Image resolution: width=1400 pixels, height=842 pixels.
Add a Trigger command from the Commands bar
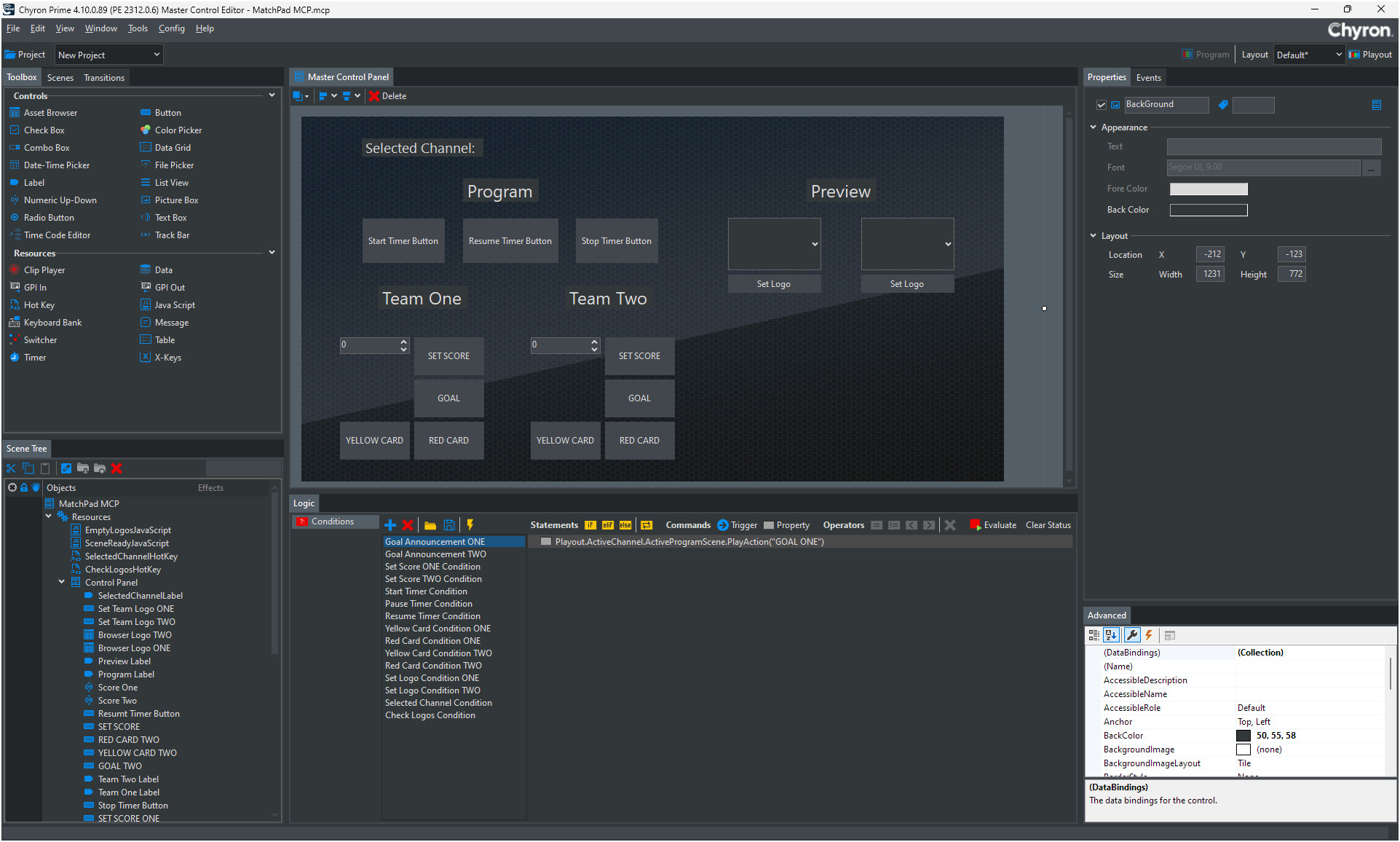click(723, 524)
